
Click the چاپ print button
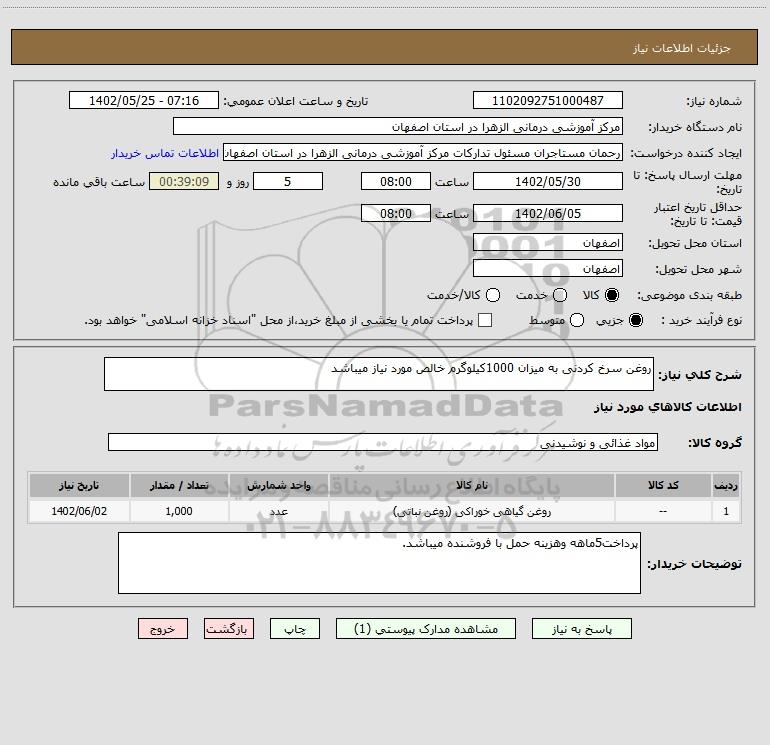(x=295, y=629)
